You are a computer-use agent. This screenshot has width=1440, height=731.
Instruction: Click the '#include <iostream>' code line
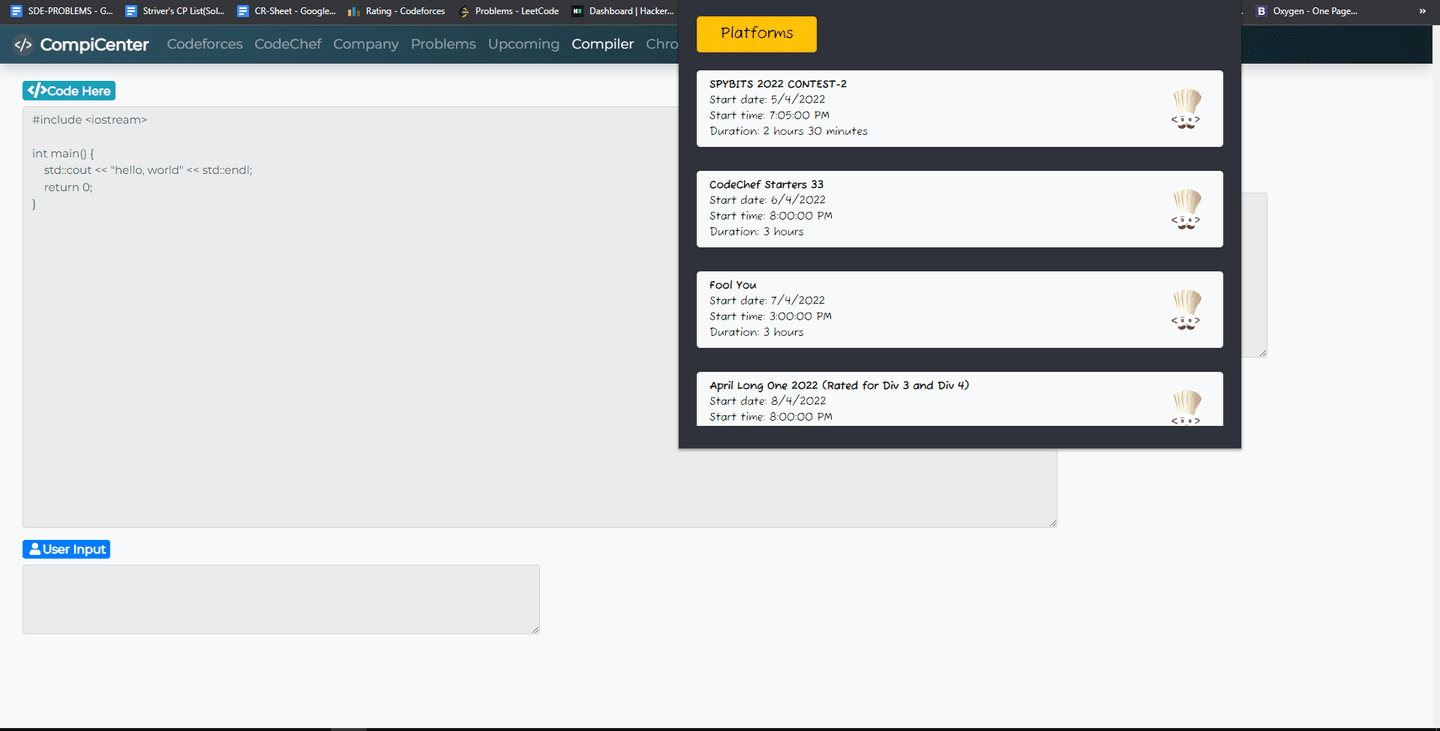[90, 119]
